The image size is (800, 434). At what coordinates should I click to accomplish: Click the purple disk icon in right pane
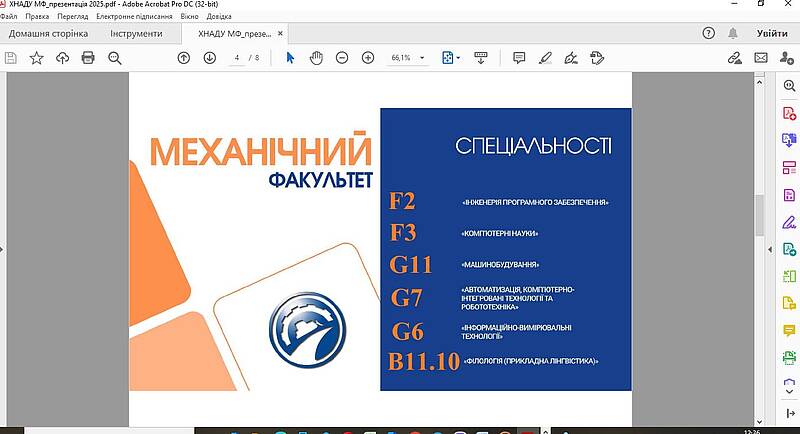789,195
